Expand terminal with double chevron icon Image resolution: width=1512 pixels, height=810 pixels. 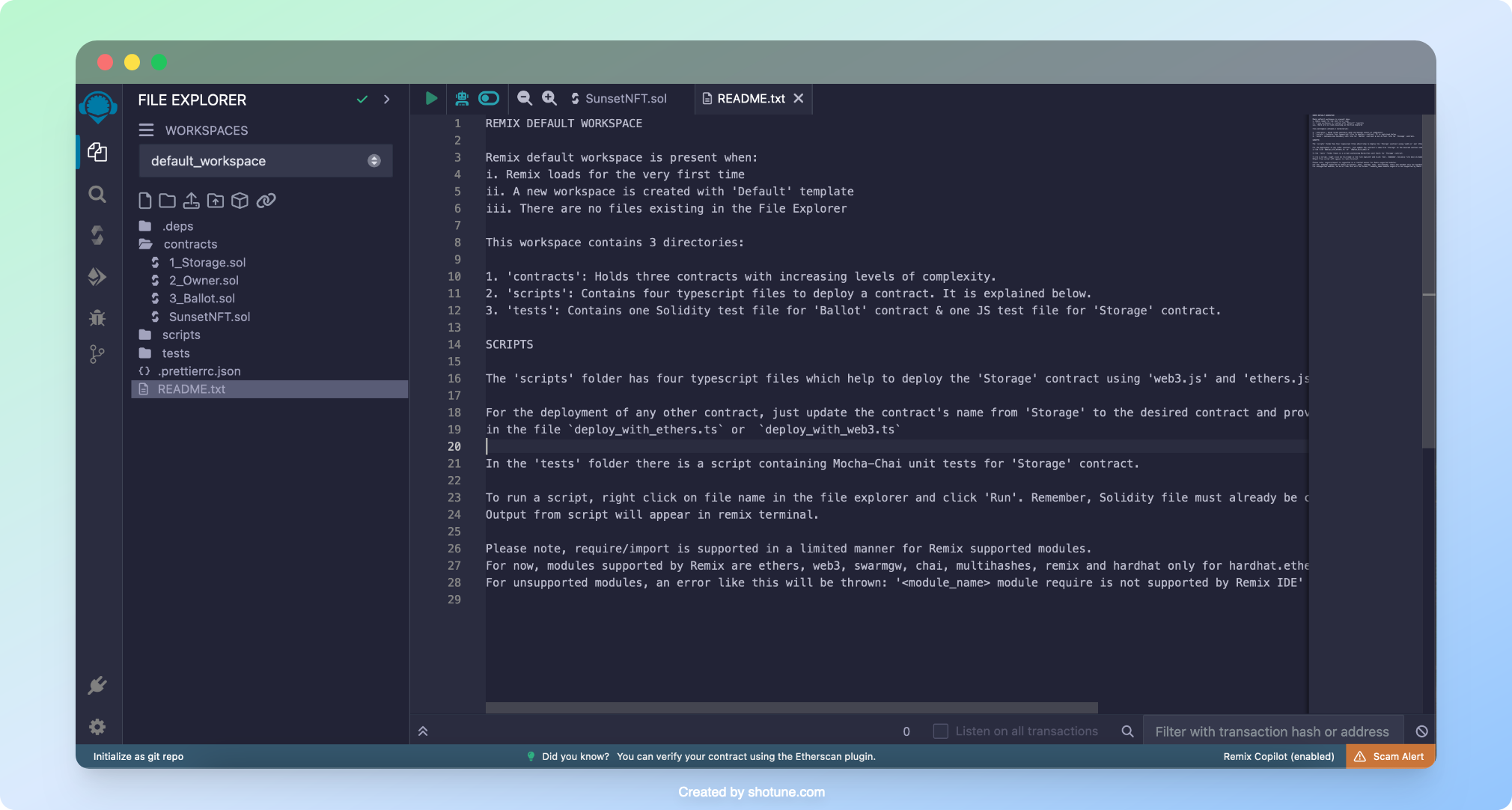pyautogui.click(x=423, y=731)
